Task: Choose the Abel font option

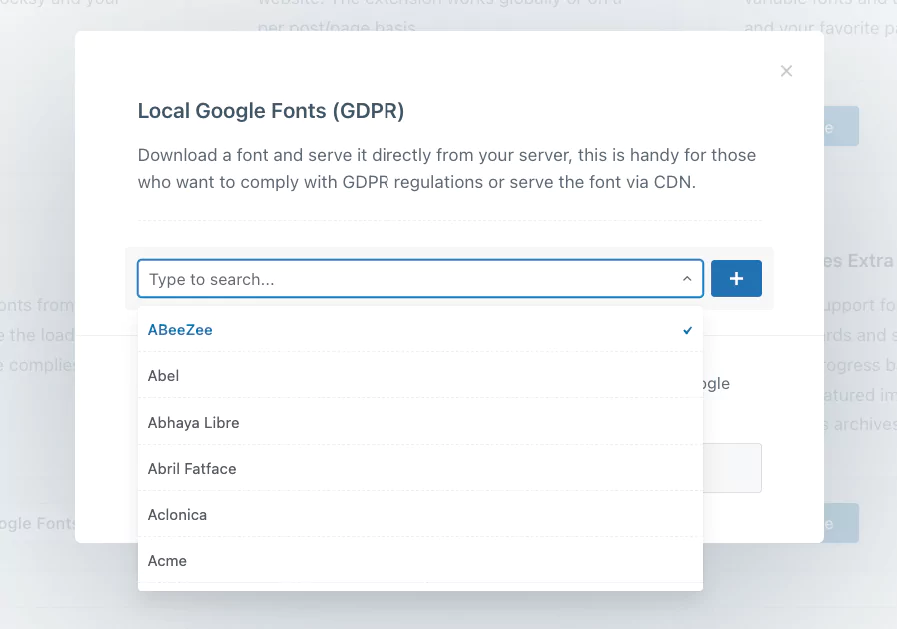Action: [x=420, y=376]
